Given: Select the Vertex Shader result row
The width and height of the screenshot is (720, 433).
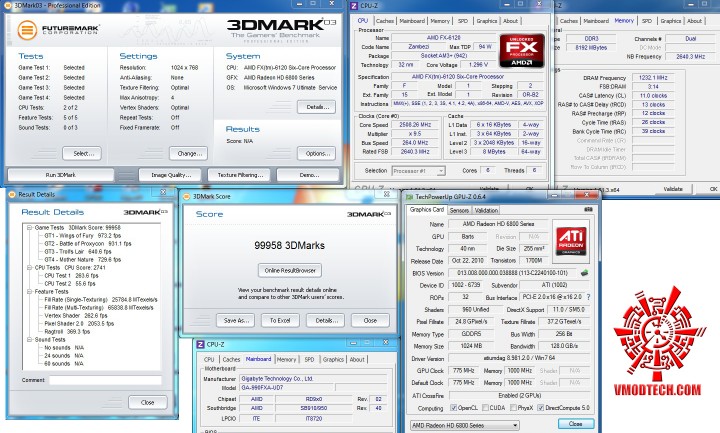Looking at the screenshot, I should [x=76, y=315].
